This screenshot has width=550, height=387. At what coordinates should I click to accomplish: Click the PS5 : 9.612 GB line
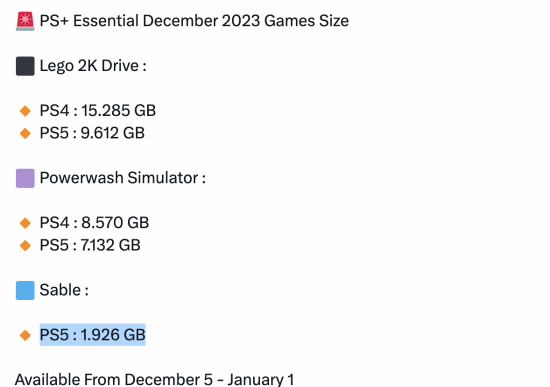[x=92, y=133]
